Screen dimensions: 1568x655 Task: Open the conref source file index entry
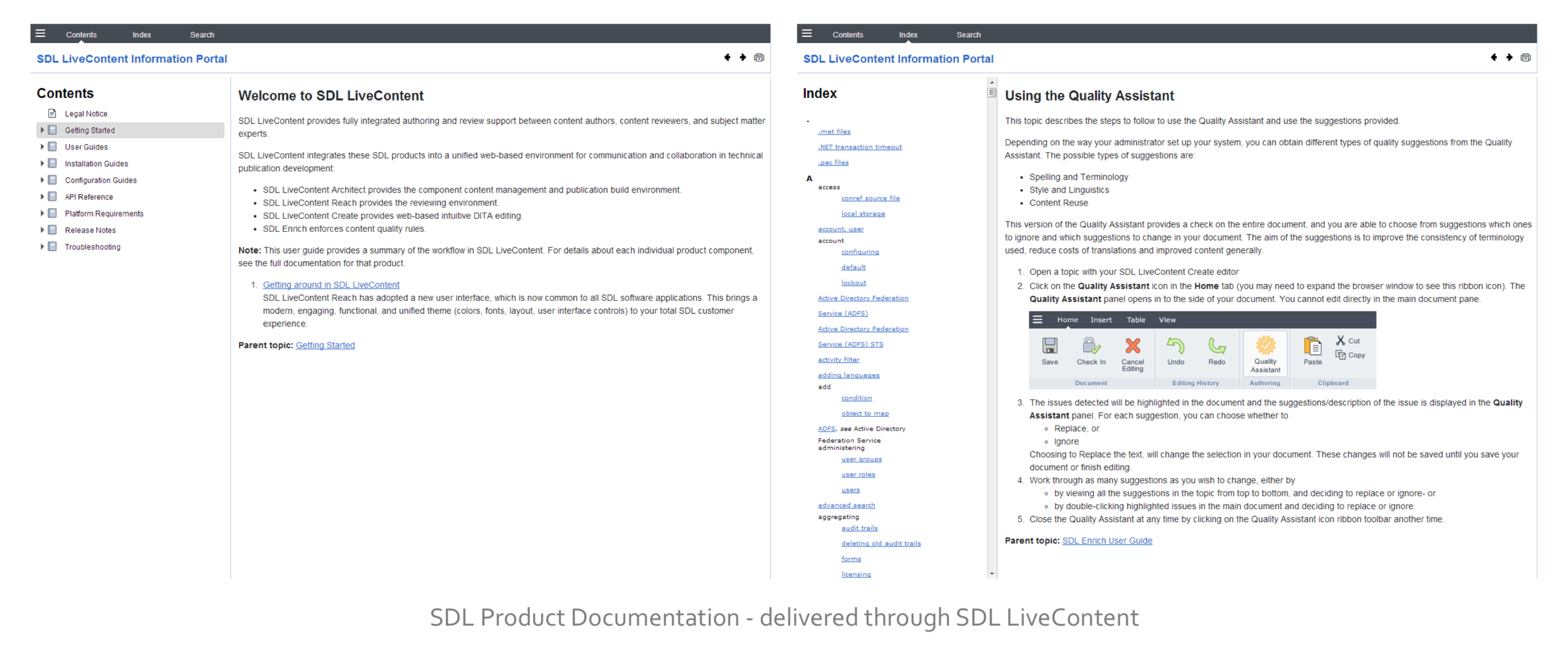tap(871, 198)
